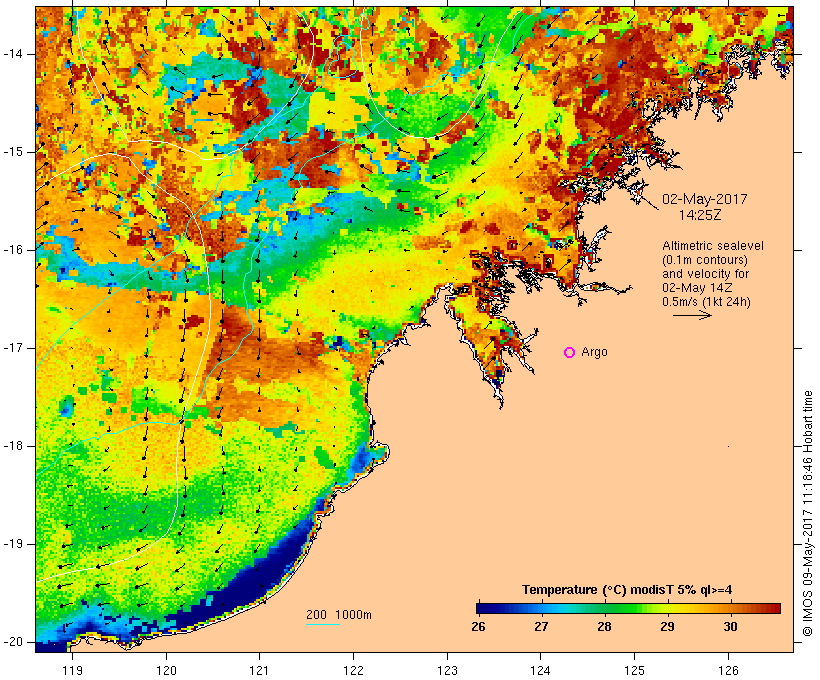Click the '(0.1m contours)' caption line

(x=705, y=260)
